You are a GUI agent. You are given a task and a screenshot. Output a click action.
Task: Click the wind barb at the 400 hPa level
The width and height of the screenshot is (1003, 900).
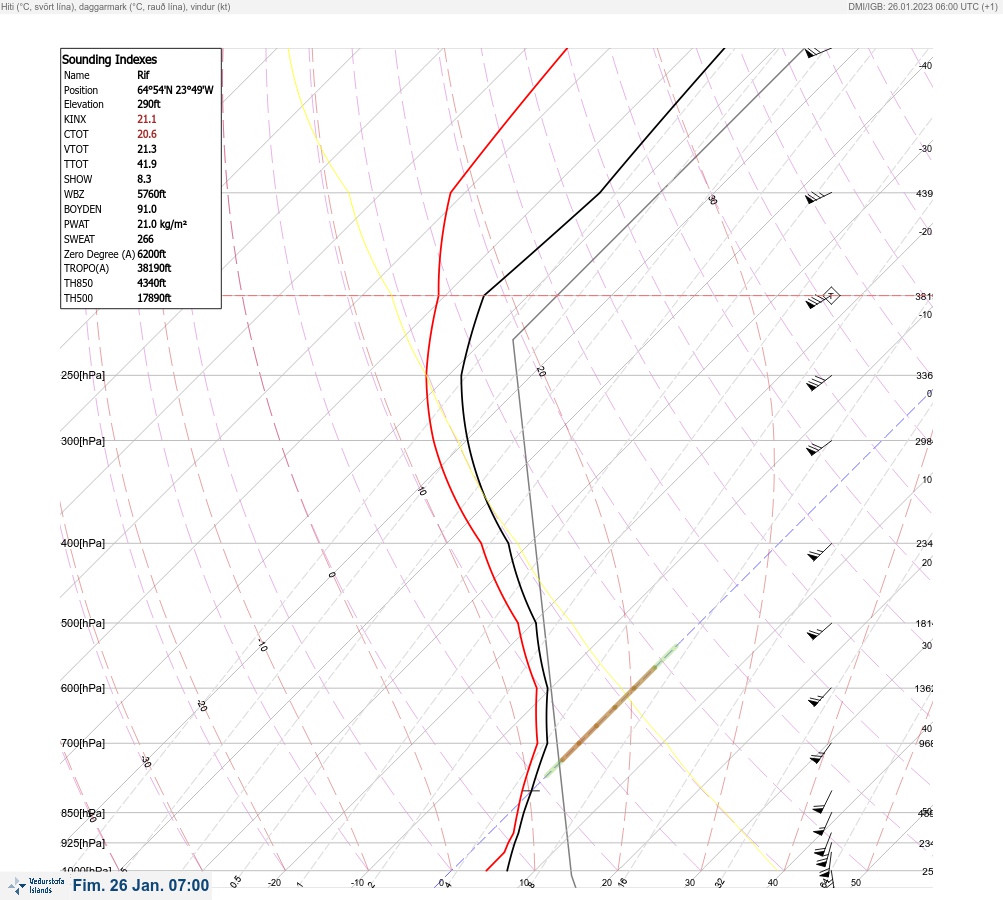pos(819,552)
